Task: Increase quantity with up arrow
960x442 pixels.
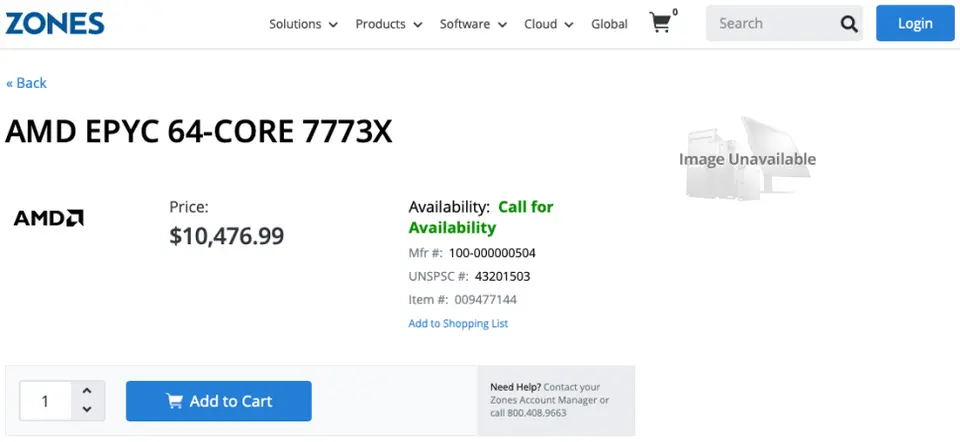Action: [87, 391]
